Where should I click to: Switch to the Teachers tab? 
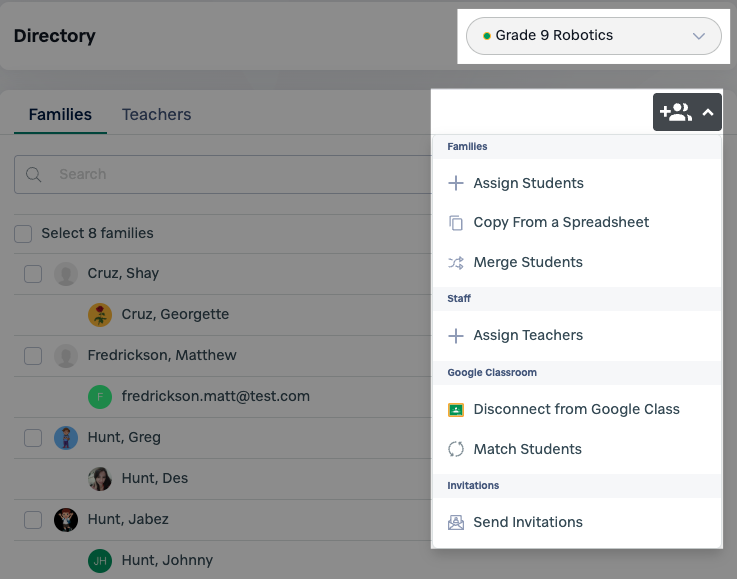click(x=157, y=114)
